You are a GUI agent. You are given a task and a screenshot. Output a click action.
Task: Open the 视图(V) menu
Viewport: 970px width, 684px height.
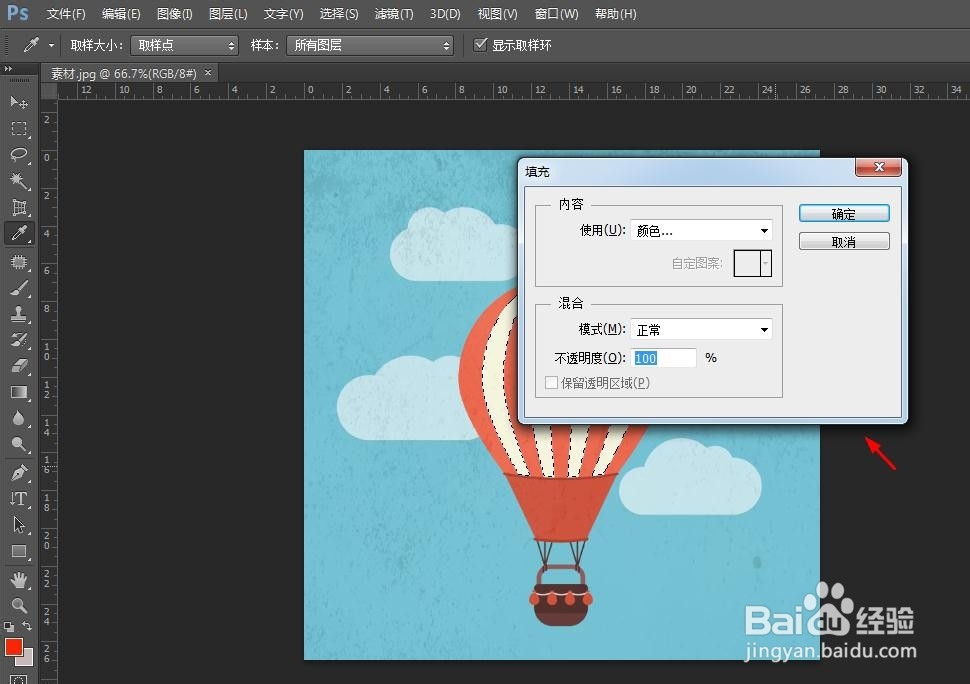coord(497,14)
